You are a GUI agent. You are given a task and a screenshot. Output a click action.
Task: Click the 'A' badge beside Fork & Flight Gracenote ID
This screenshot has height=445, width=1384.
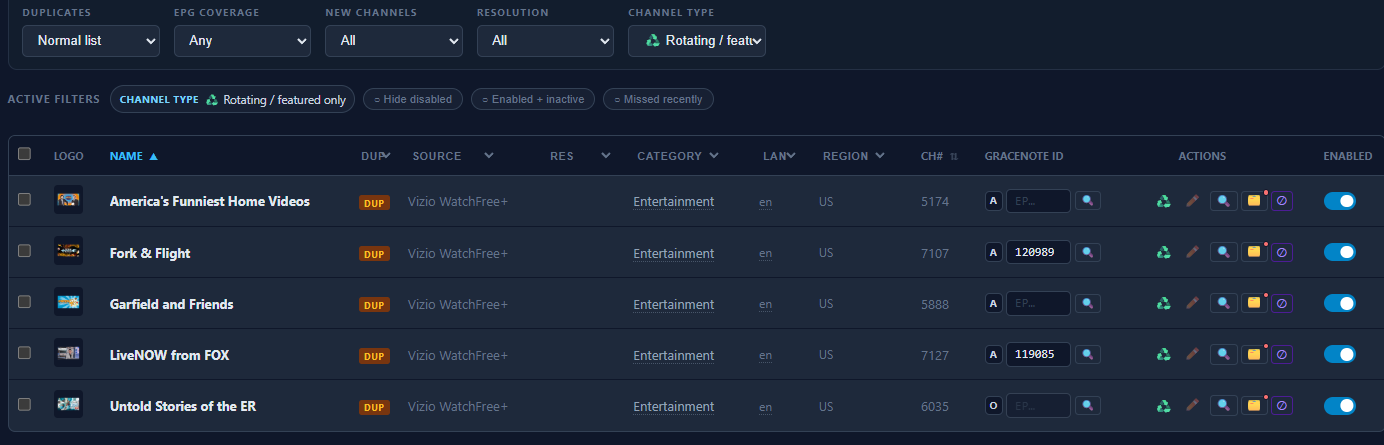pyautogui.click(x=993, y=252)
